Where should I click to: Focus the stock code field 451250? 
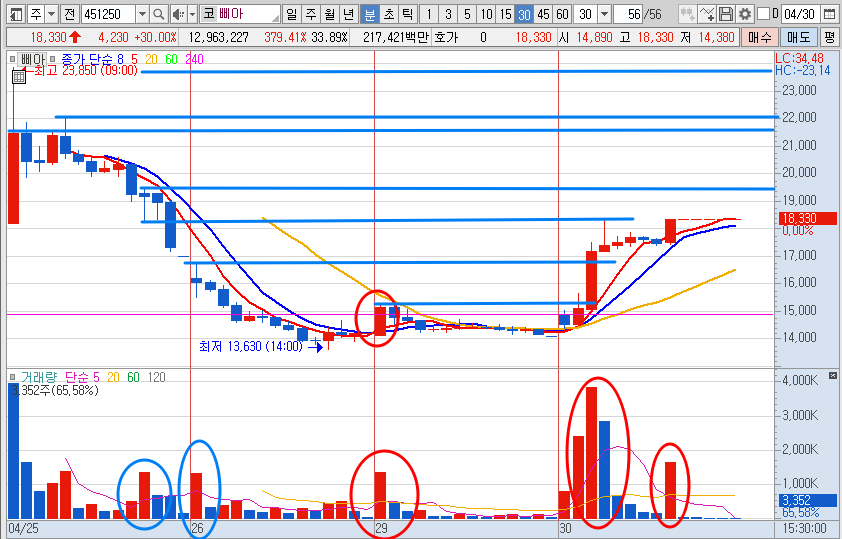[x=110, y=14]
